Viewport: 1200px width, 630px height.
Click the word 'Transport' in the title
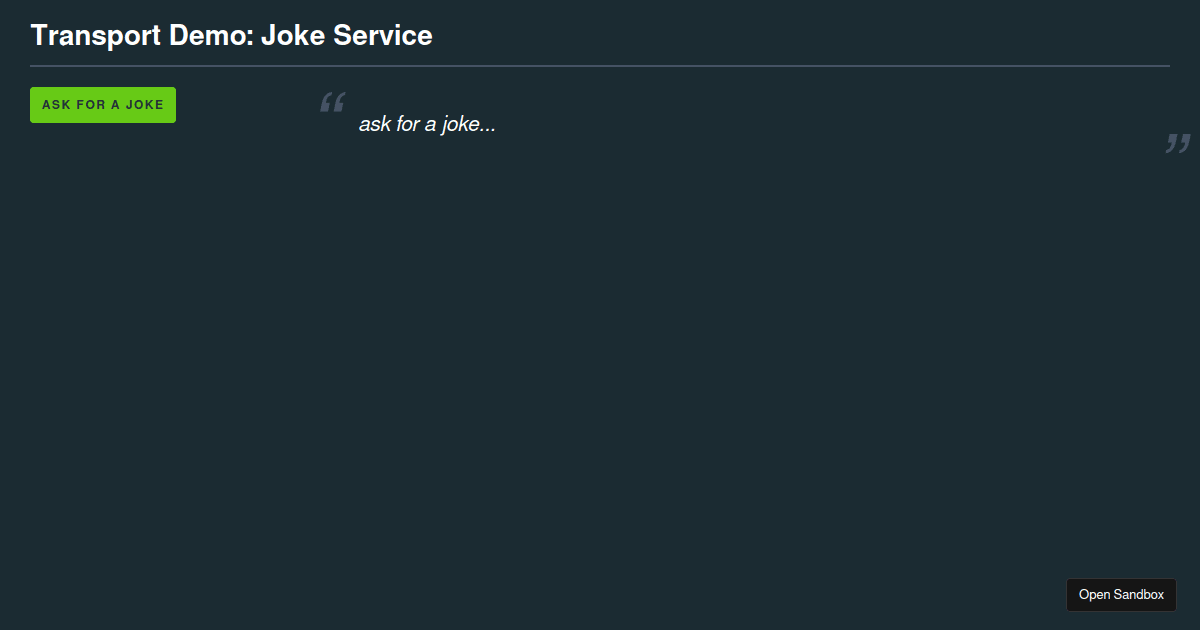pos(95,35)
